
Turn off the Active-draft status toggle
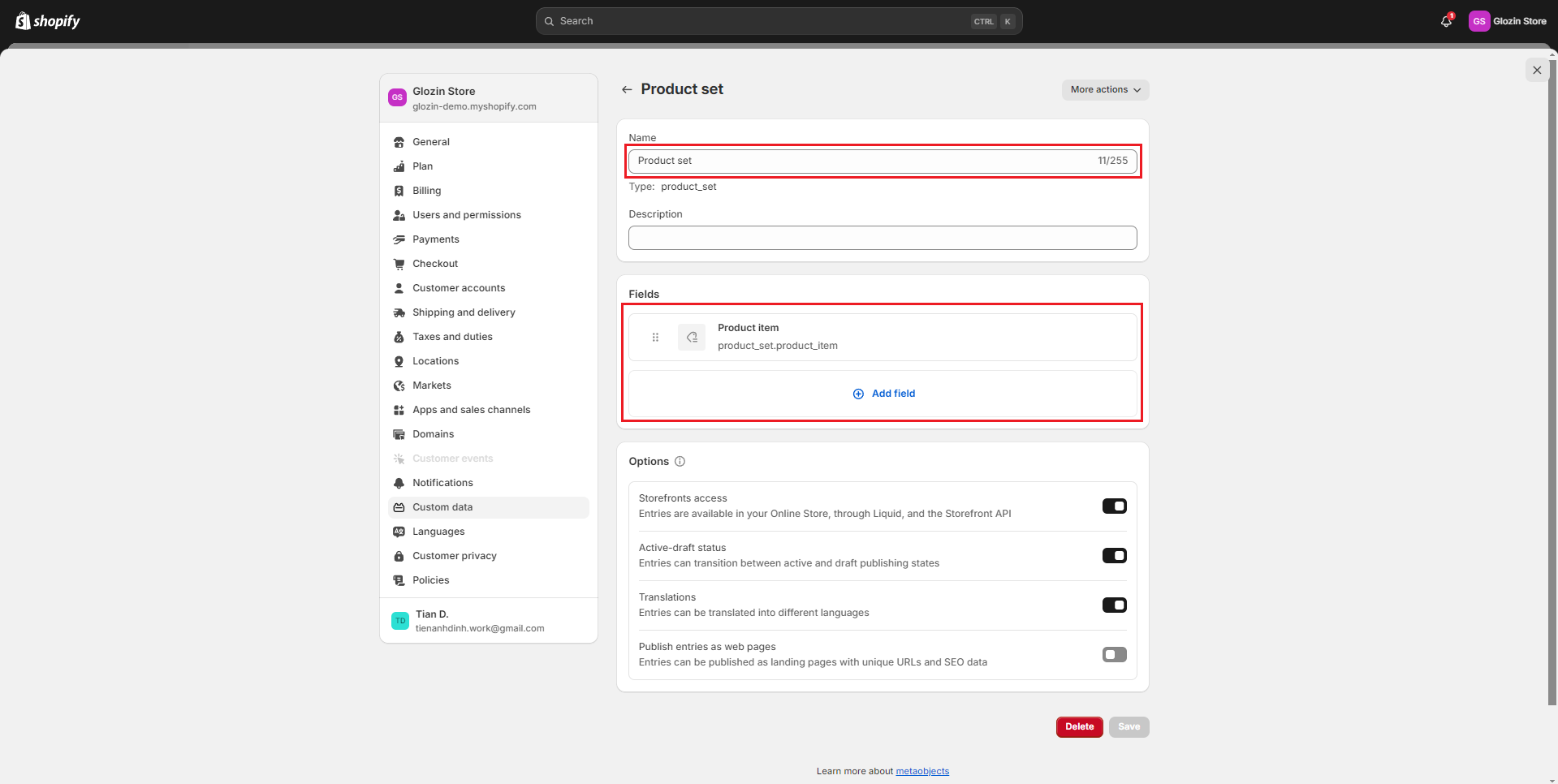pyautogui.click(x=1114, y=556)
